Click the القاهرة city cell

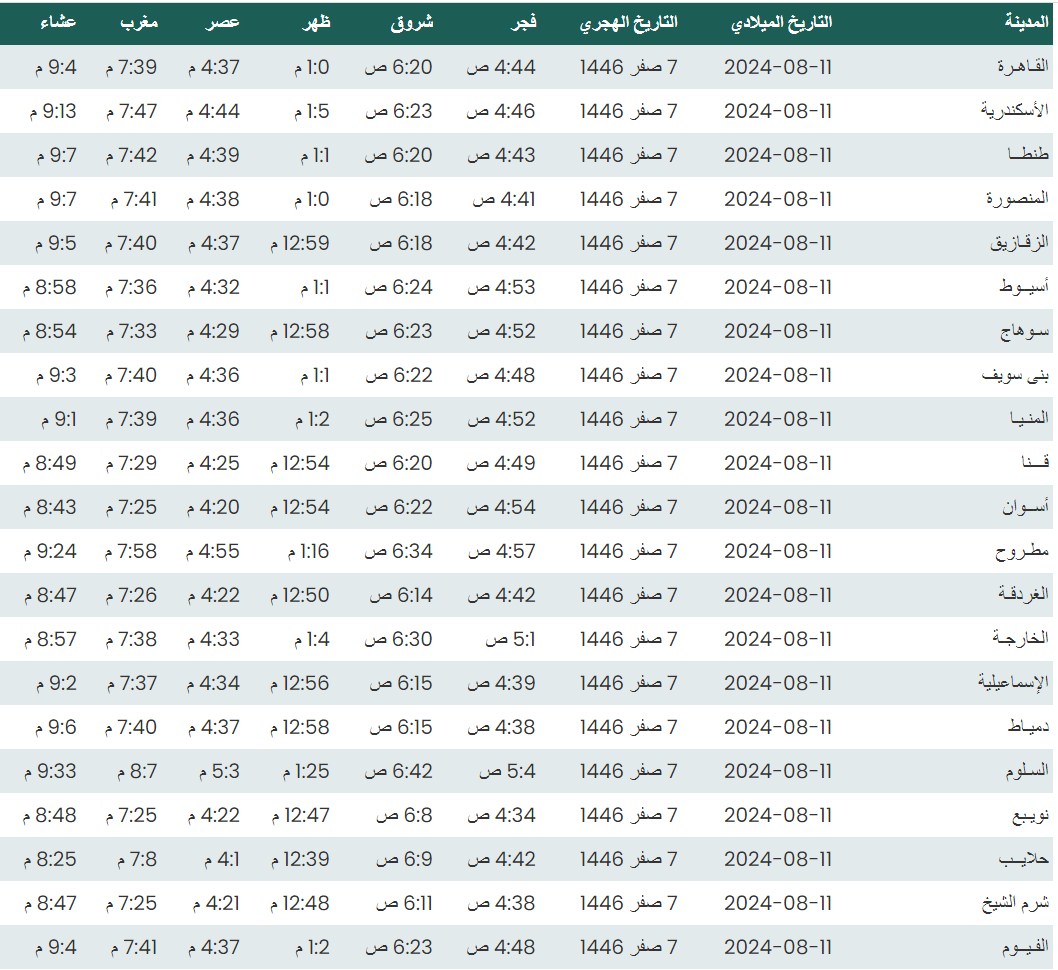1022,67
